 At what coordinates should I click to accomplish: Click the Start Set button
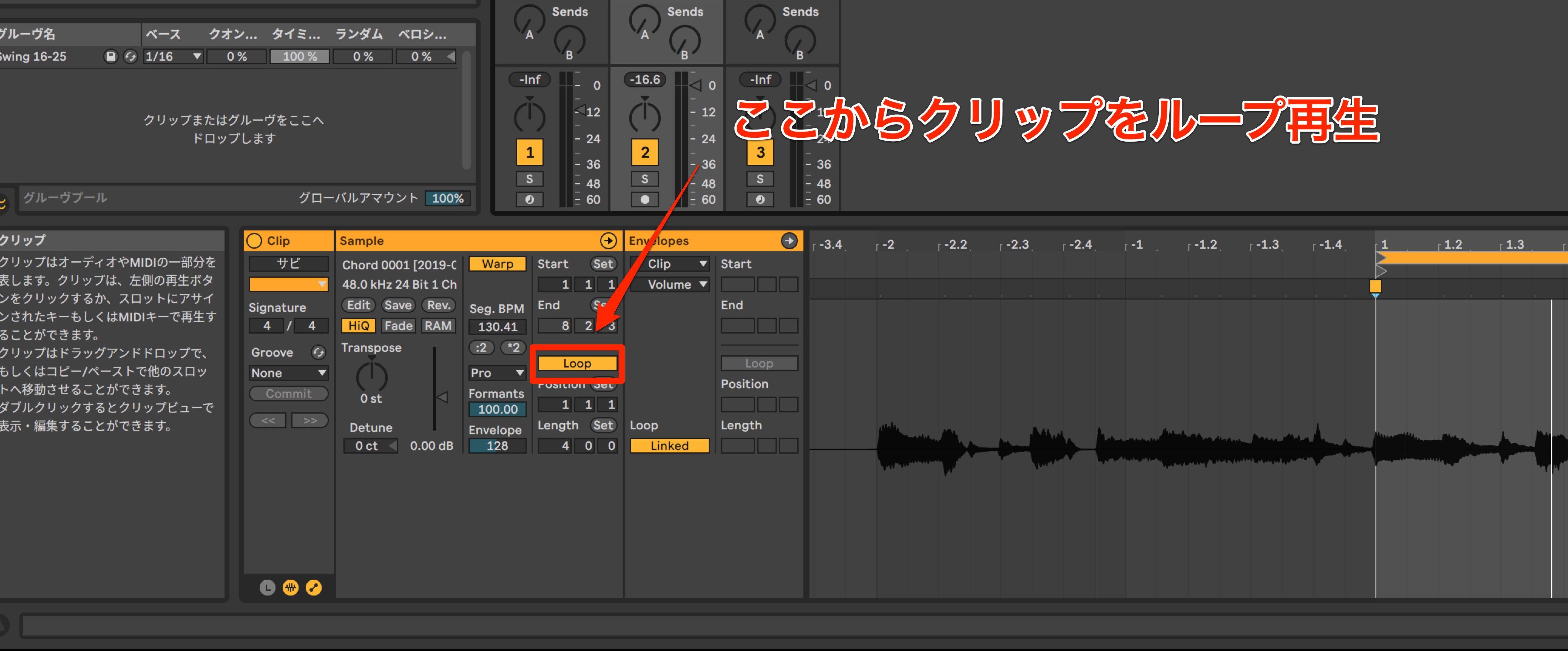(603, 264)
